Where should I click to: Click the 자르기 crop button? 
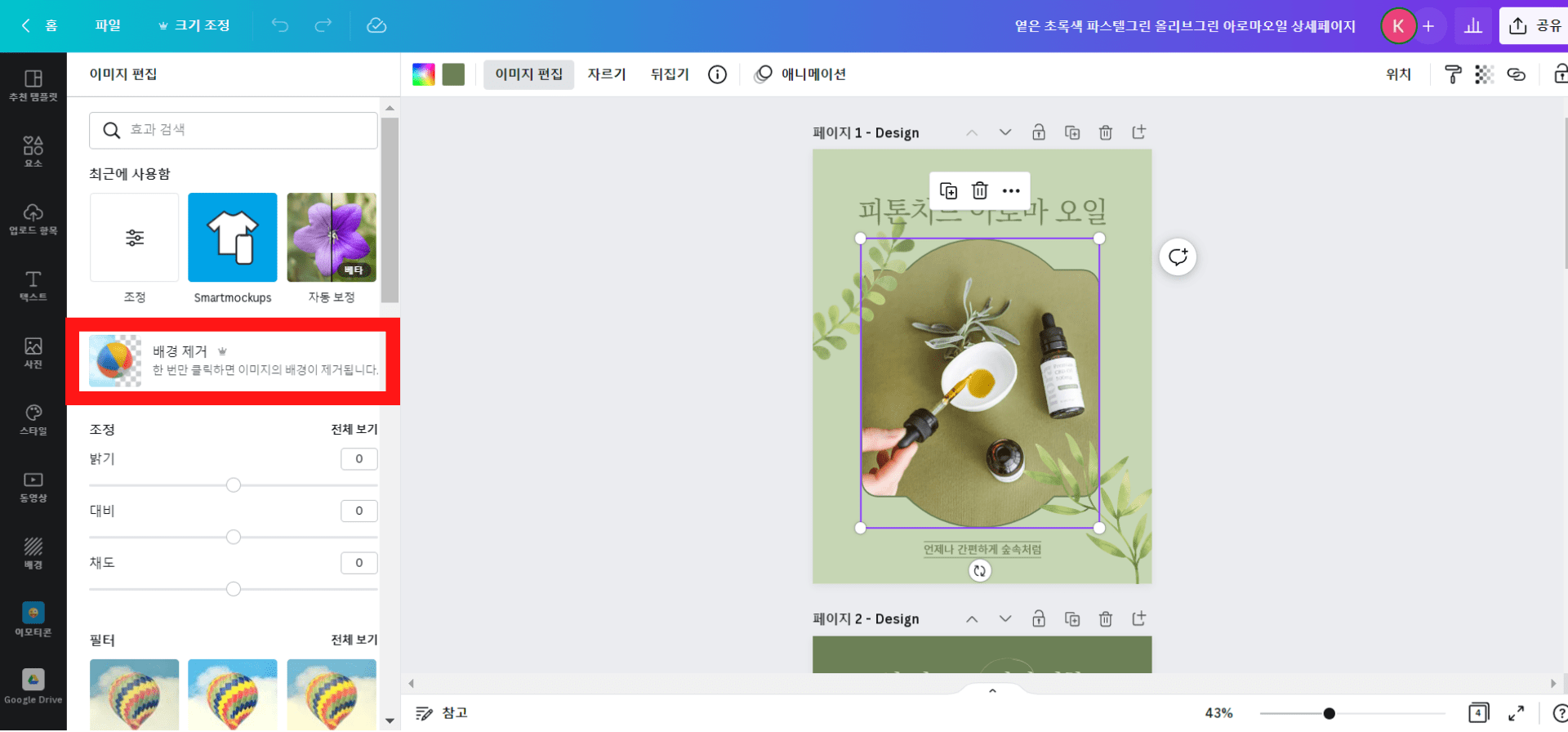click(606, 74)
